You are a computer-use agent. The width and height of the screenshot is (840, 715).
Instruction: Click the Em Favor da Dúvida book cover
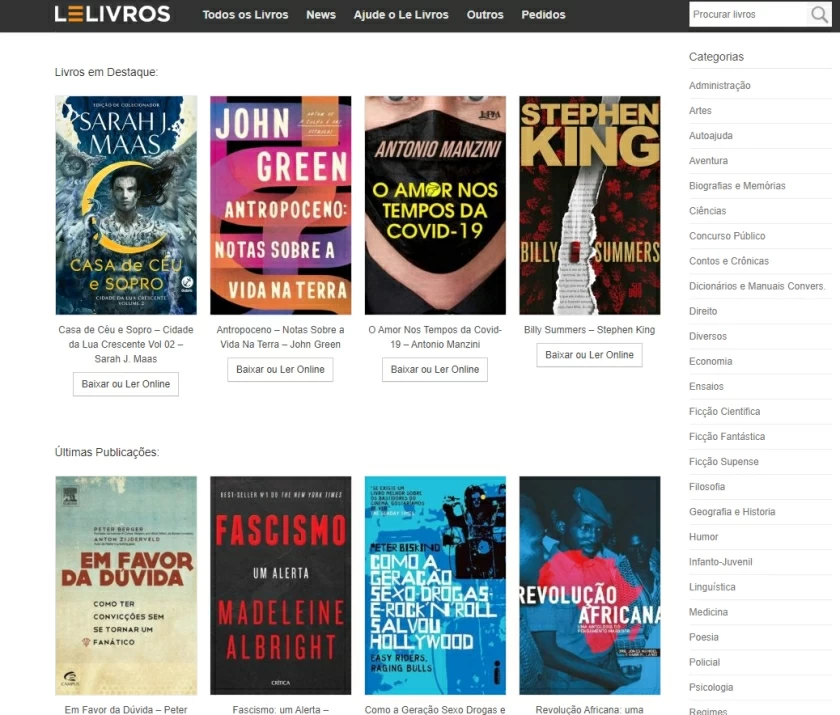point(125,587)
